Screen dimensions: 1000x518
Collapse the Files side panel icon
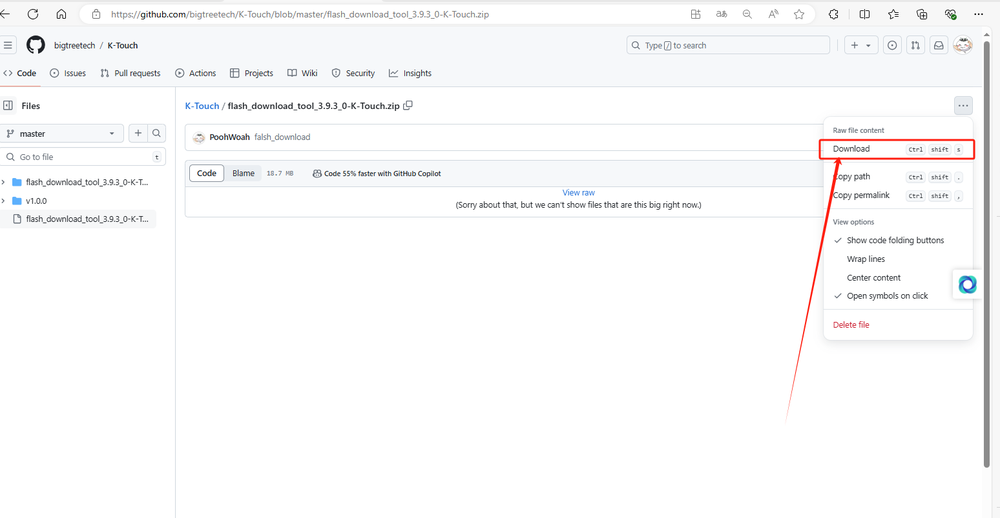point(8,105)
